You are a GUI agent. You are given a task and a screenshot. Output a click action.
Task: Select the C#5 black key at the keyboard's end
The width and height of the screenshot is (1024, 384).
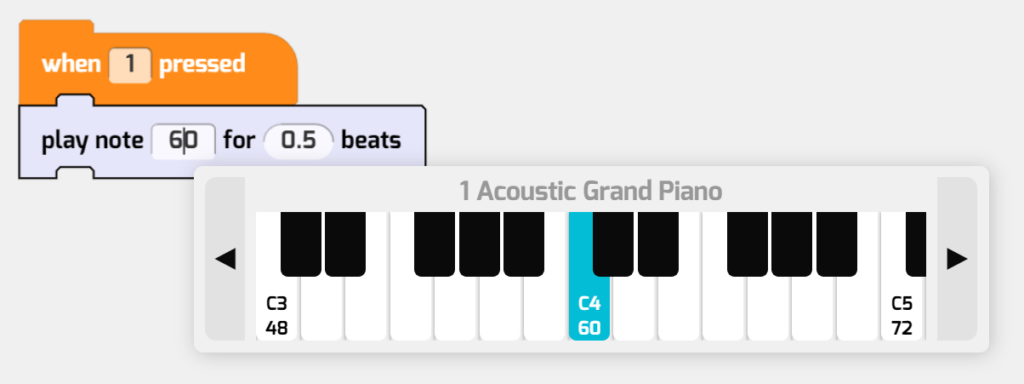(916, 243)
